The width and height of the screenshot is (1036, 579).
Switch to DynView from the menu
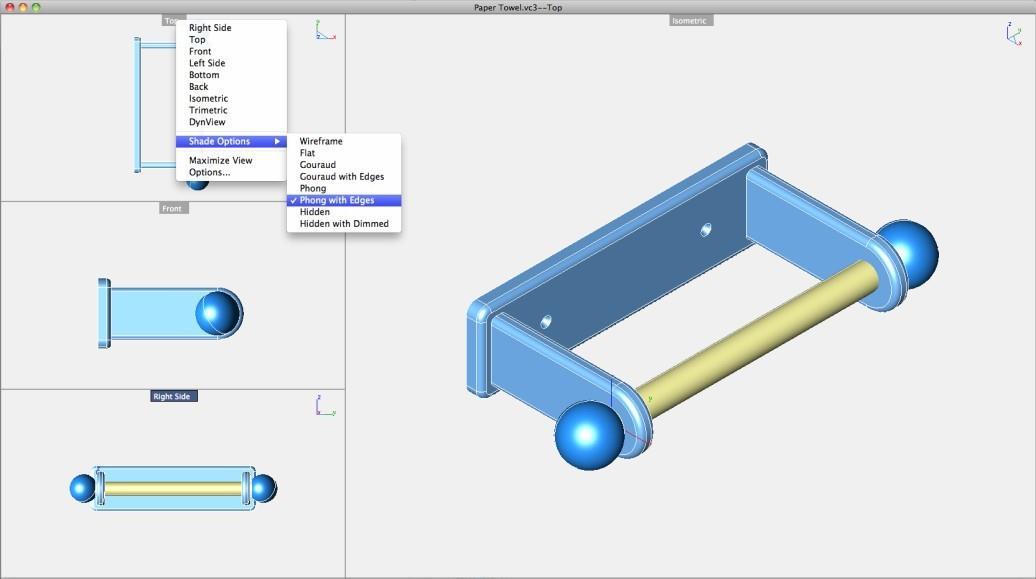(207, 122)
